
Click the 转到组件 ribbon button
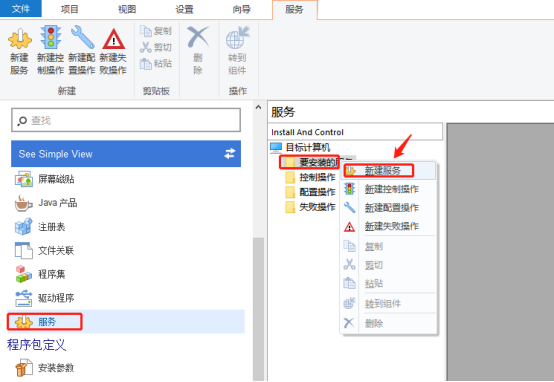(237, 51)
